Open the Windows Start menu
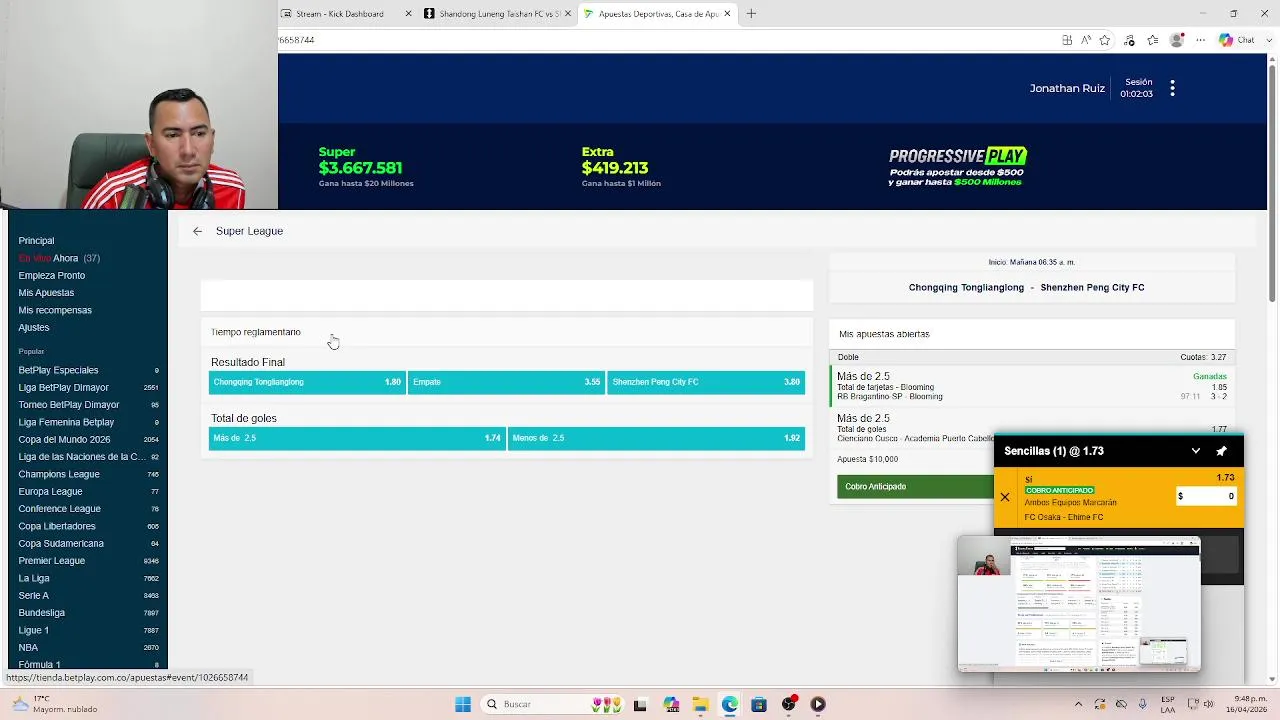This screenshot has height=720, width=1280. coord(463,704)
